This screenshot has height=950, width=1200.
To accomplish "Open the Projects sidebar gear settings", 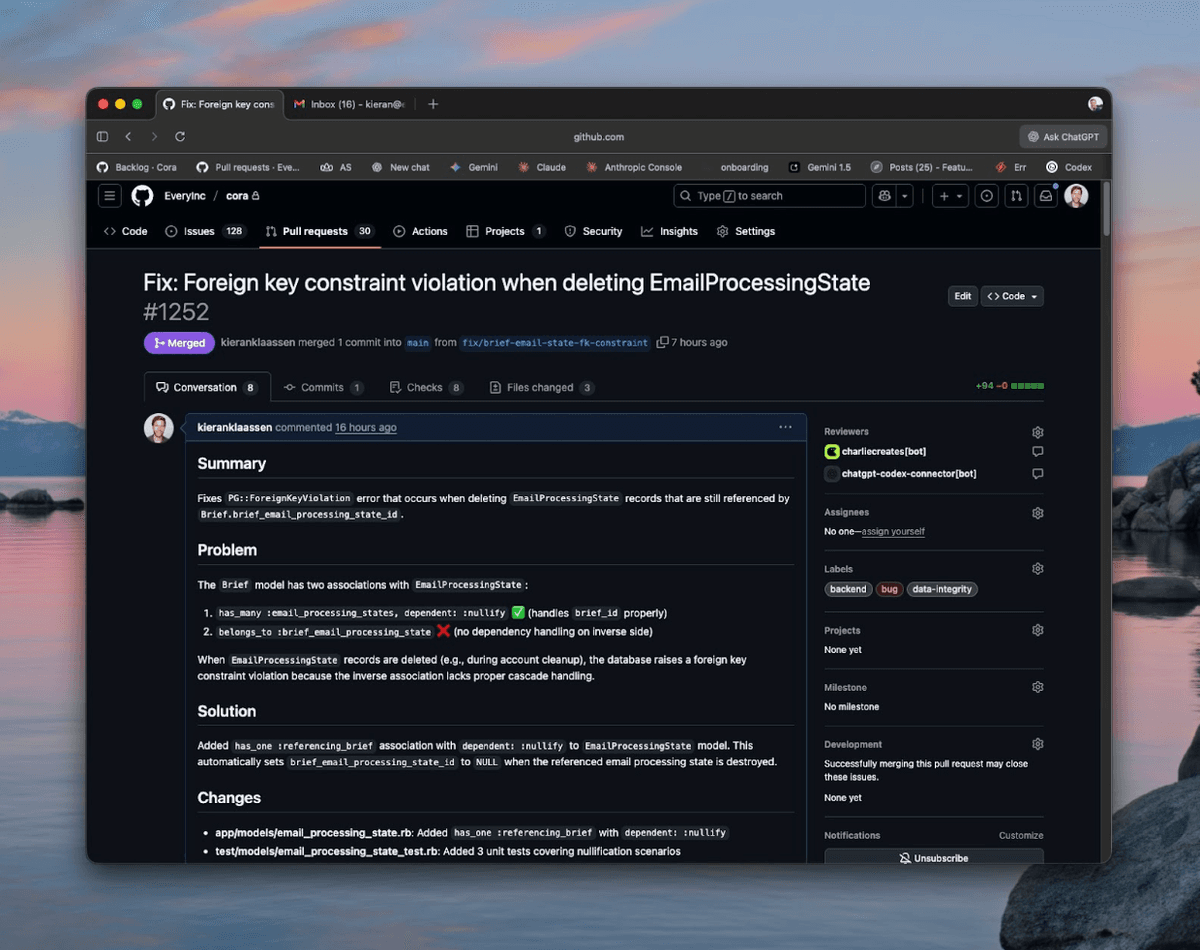I will pyautogui.click(x=1038, y=631).
